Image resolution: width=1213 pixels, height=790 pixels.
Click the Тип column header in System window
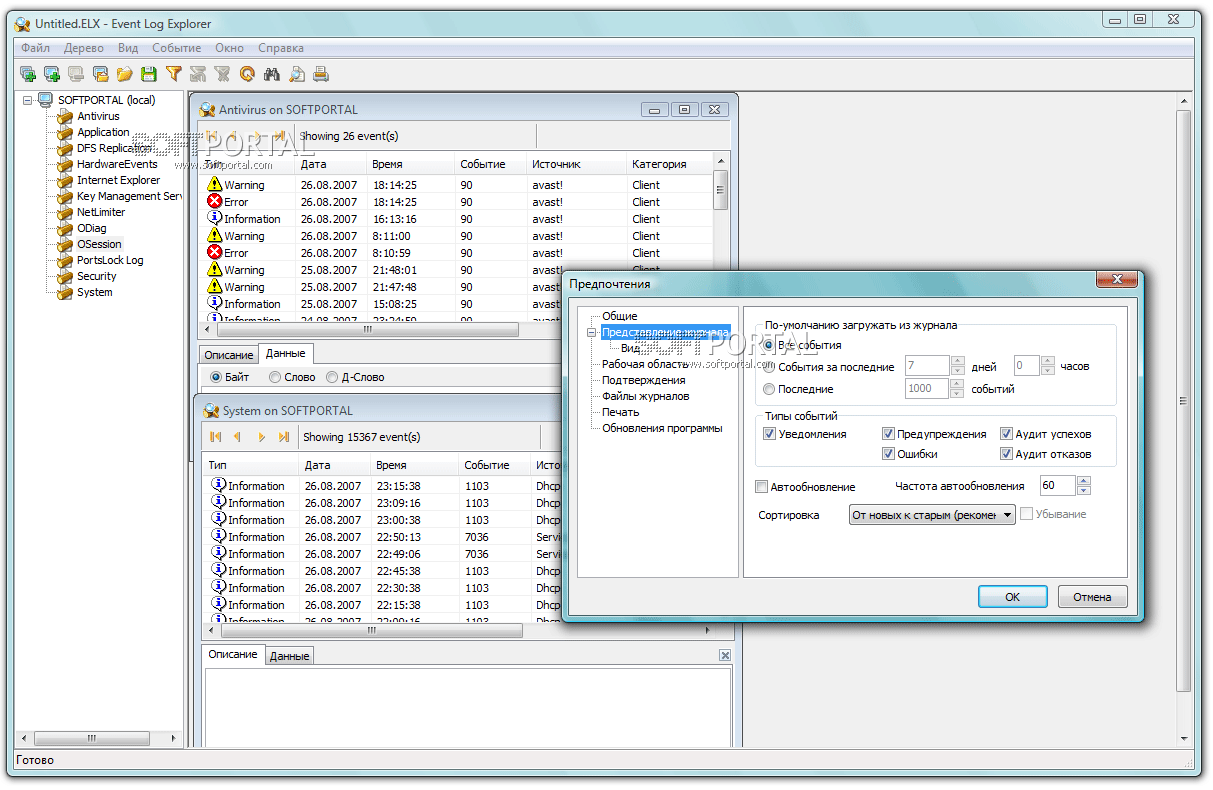[249, 465]
